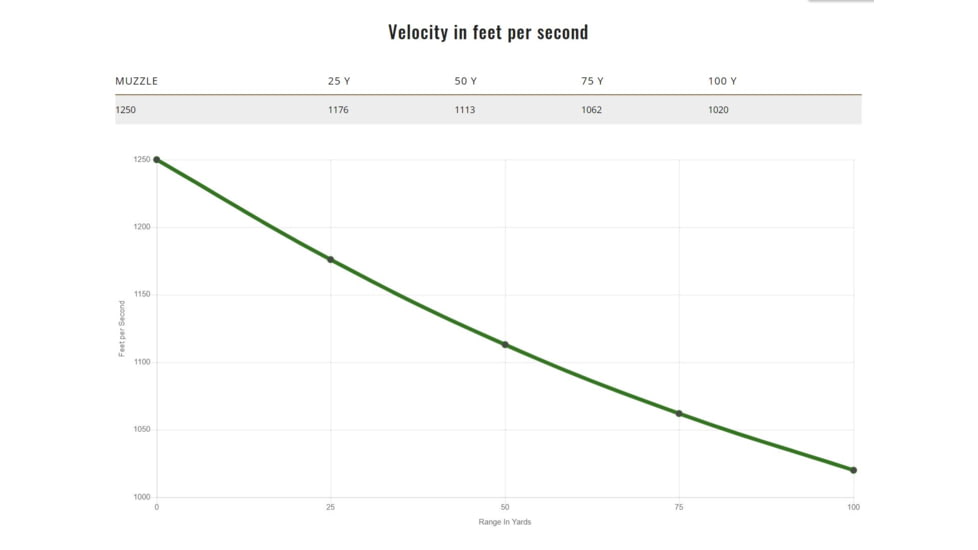Click the 100 Y table column header
Screen dimensions: 978x550
pyautogui.click(x=721, y=81)
